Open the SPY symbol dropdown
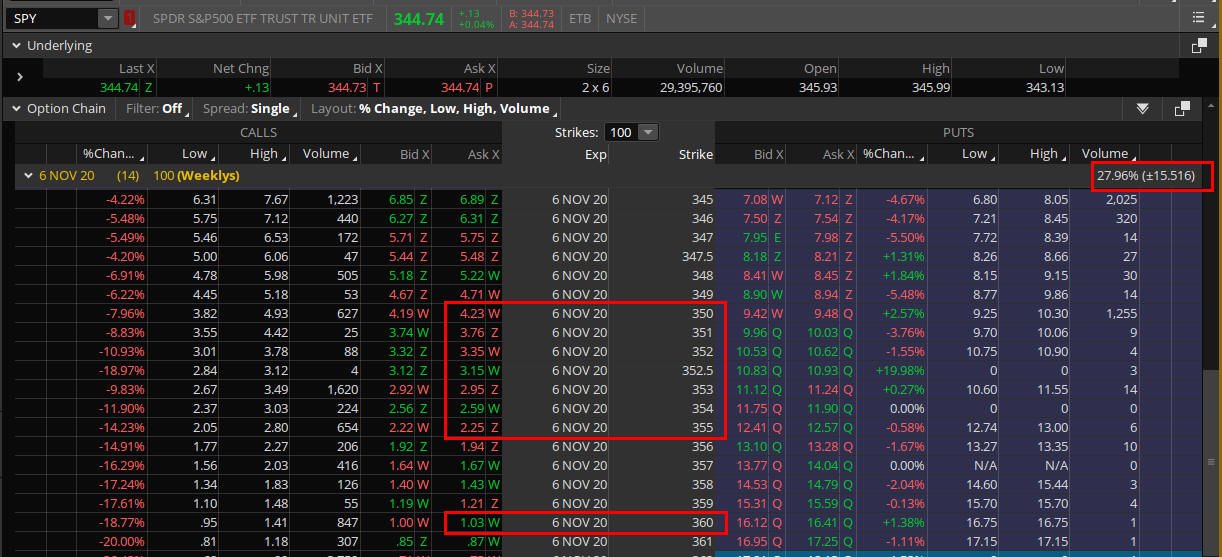 coord(107,18)
